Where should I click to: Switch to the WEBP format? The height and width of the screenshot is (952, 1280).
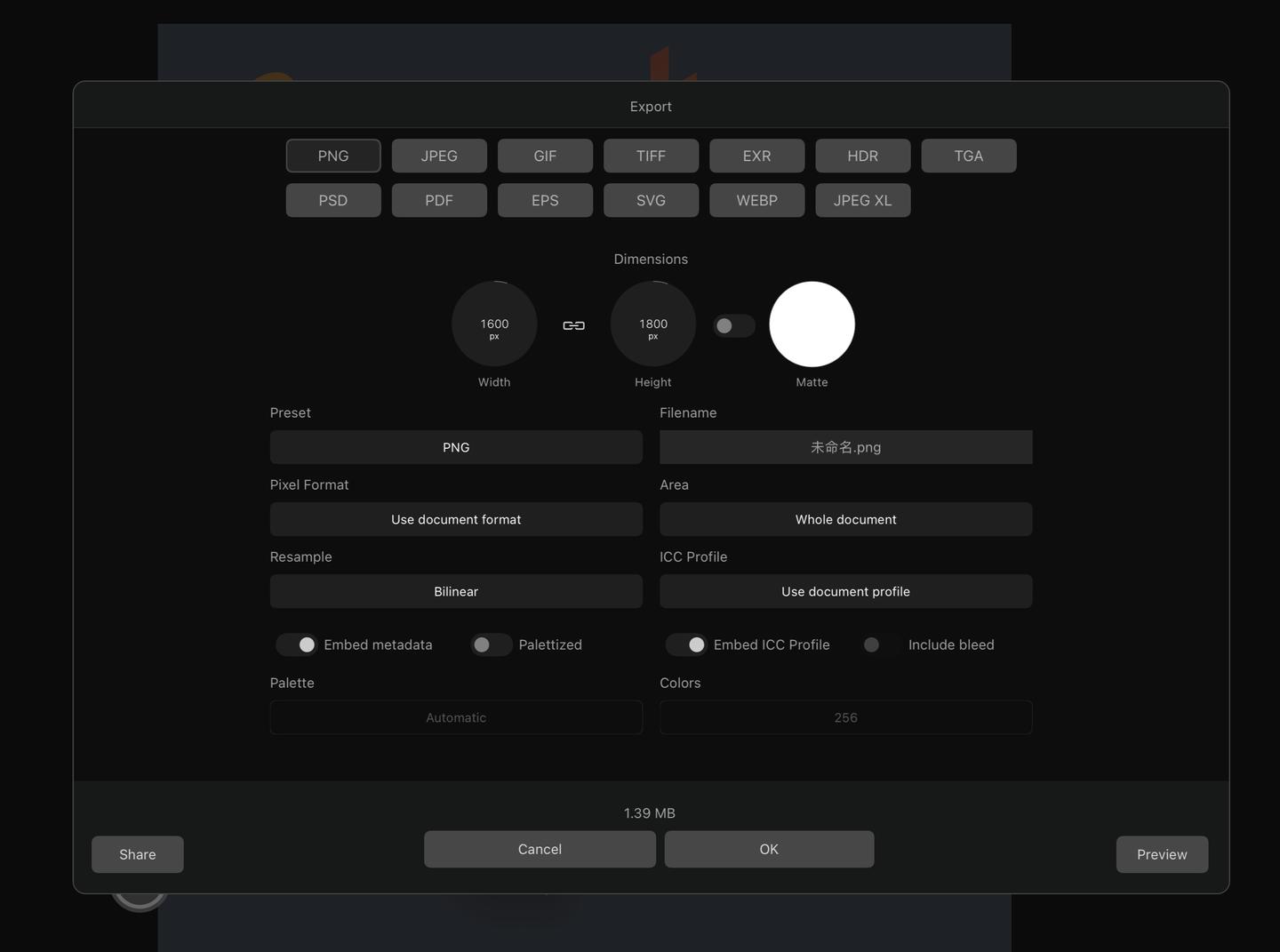click(756, 200)
